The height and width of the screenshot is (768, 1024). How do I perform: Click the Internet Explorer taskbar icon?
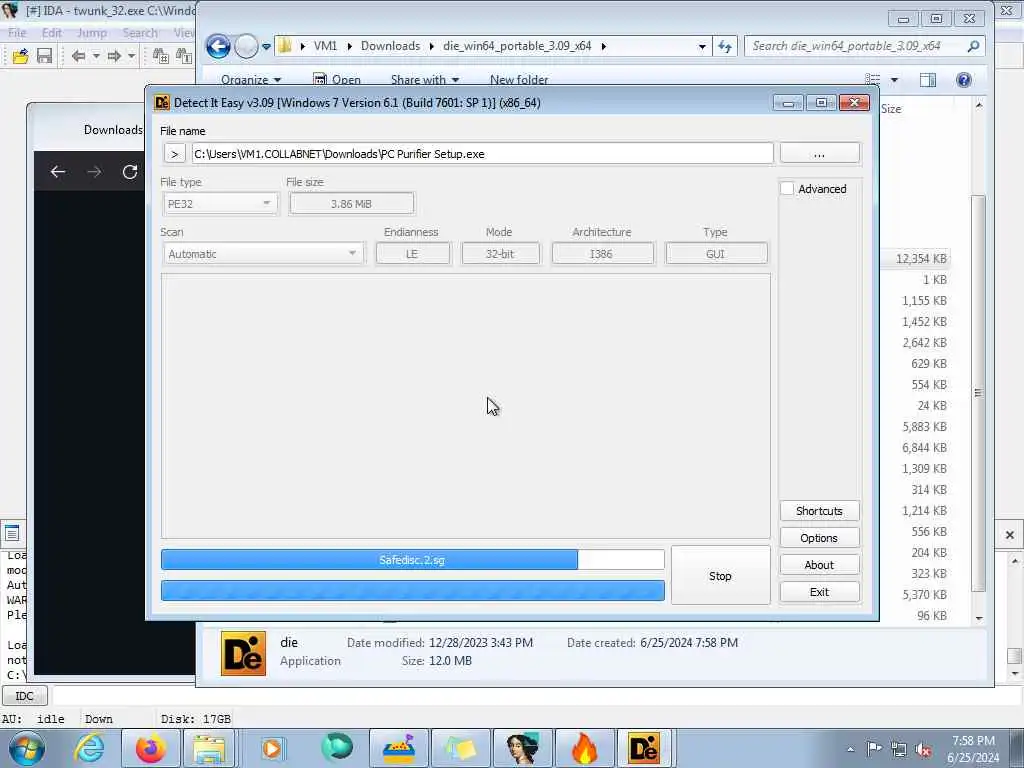[89, 748]
